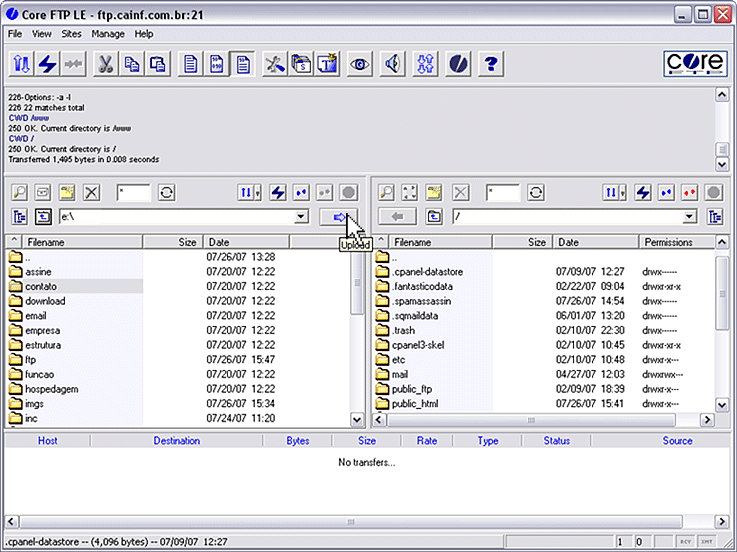Click the red dots icon in remote pane
Viewport: 737px width, 552px height.
click(x=690, y=192)
